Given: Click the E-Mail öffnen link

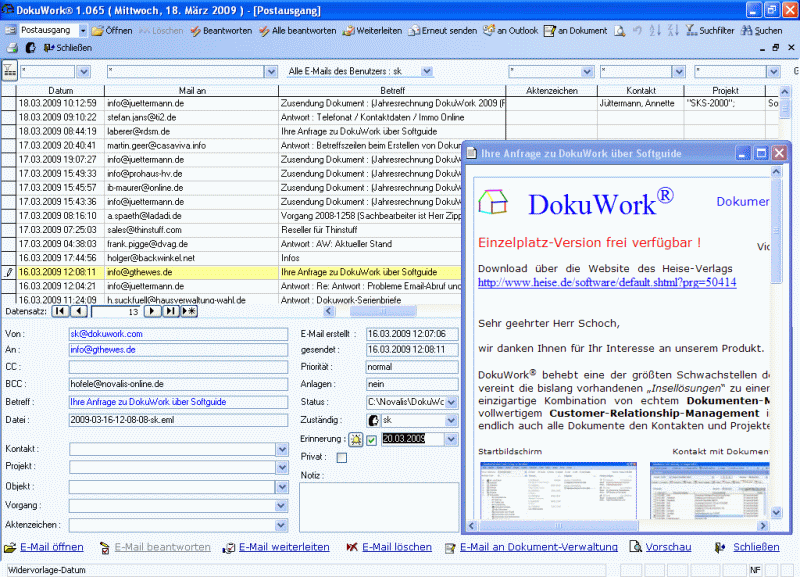Looking at the screenshot, I should click(52, 547).
